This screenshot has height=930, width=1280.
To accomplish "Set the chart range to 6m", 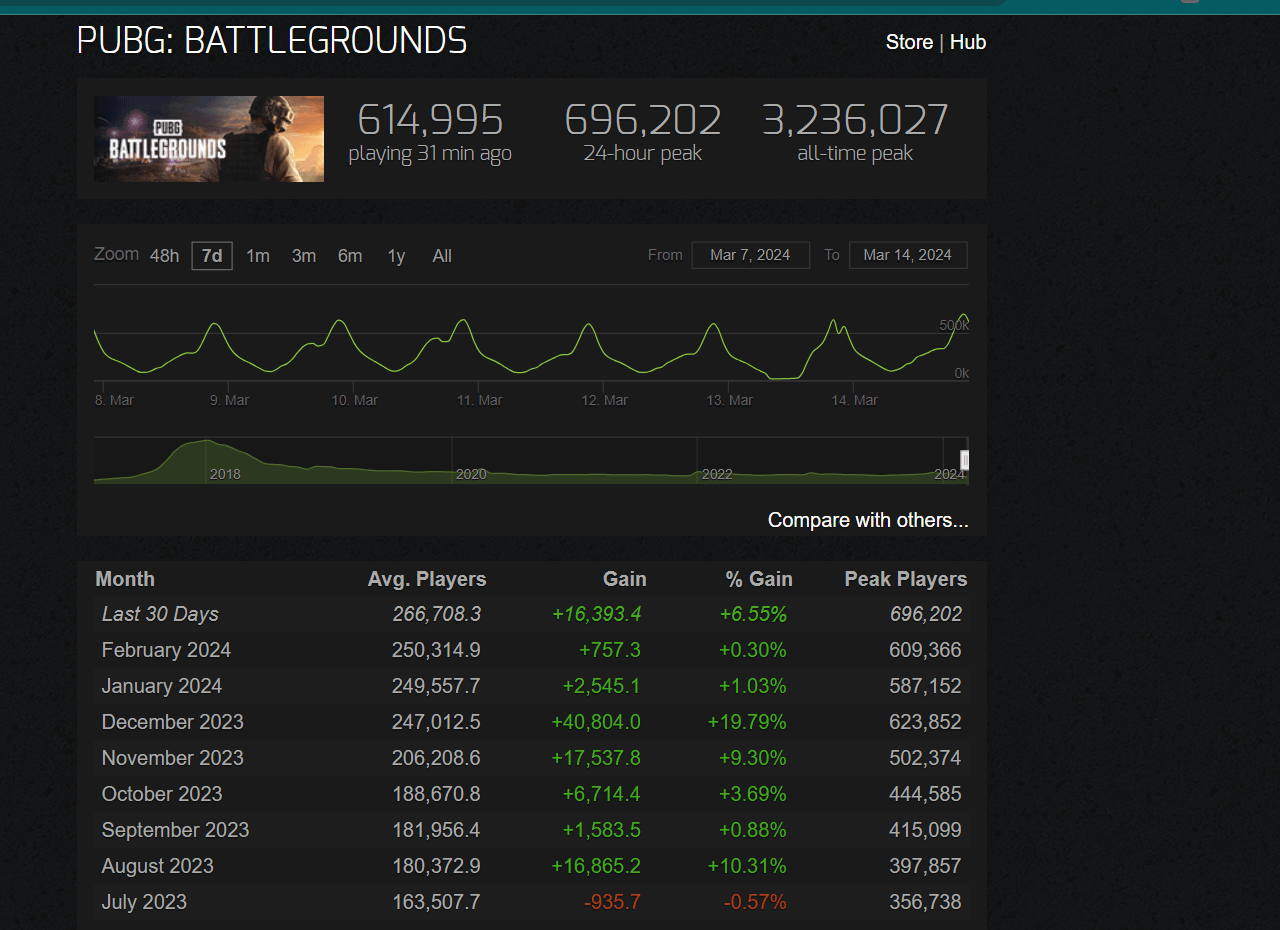I will click(x=350, y=256).
